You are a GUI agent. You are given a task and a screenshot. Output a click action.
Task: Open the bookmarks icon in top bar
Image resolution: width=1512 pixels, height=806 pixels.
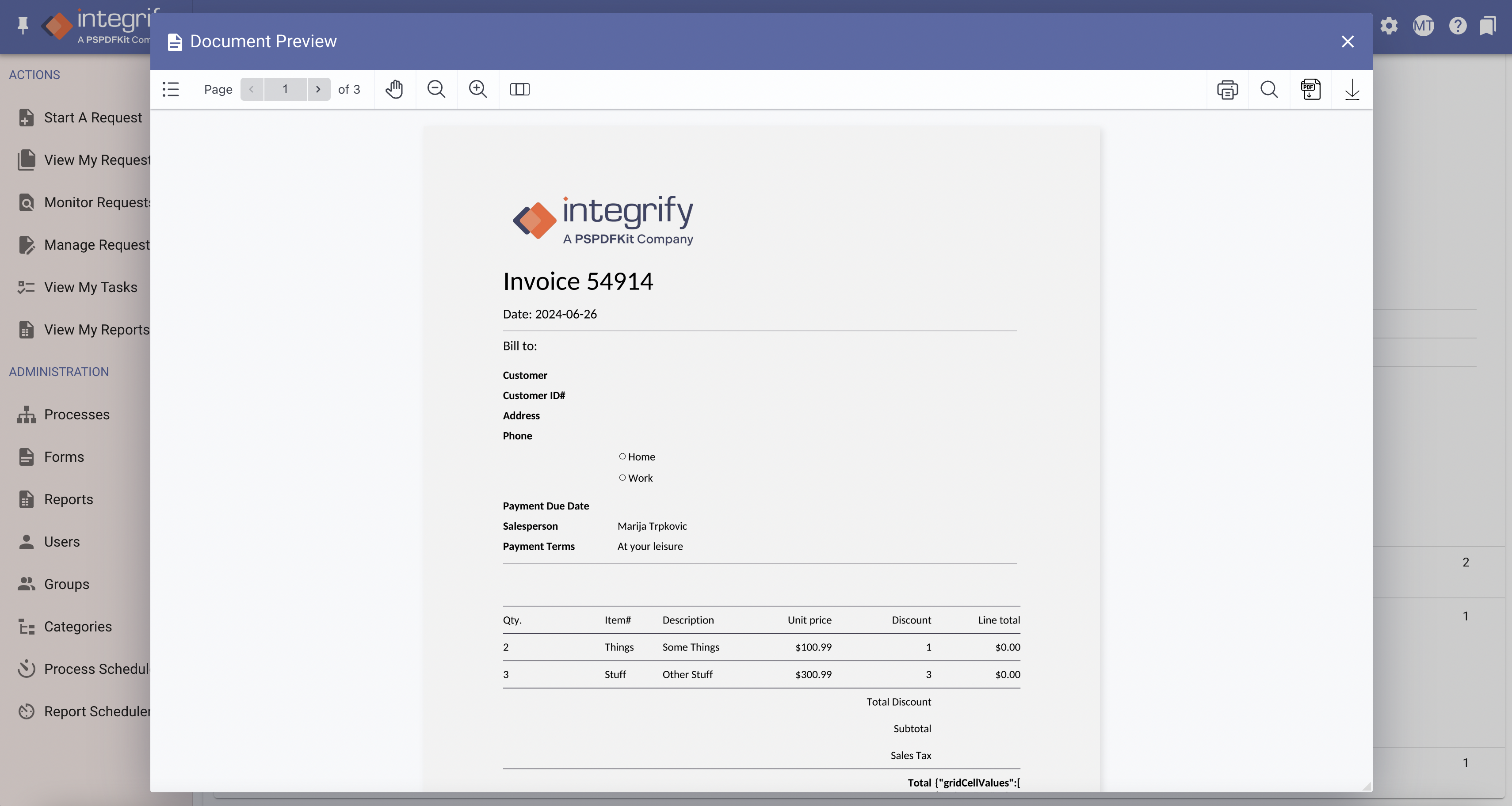pos(1488,26)
